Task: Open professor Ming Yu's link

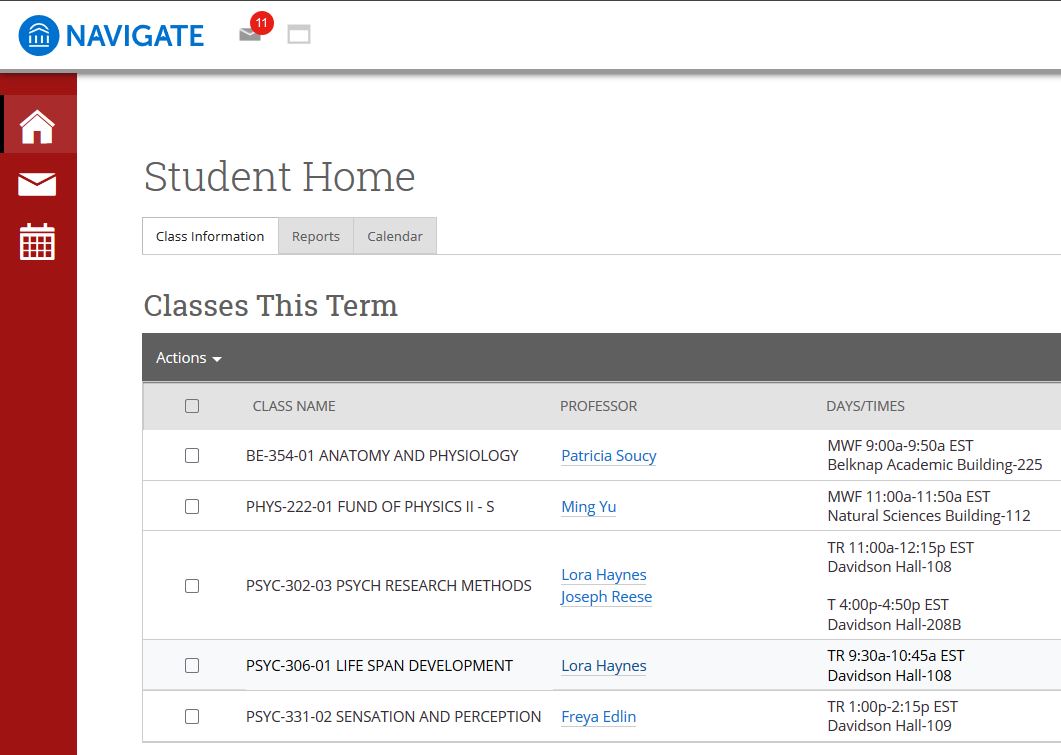Action: (588, 507)
